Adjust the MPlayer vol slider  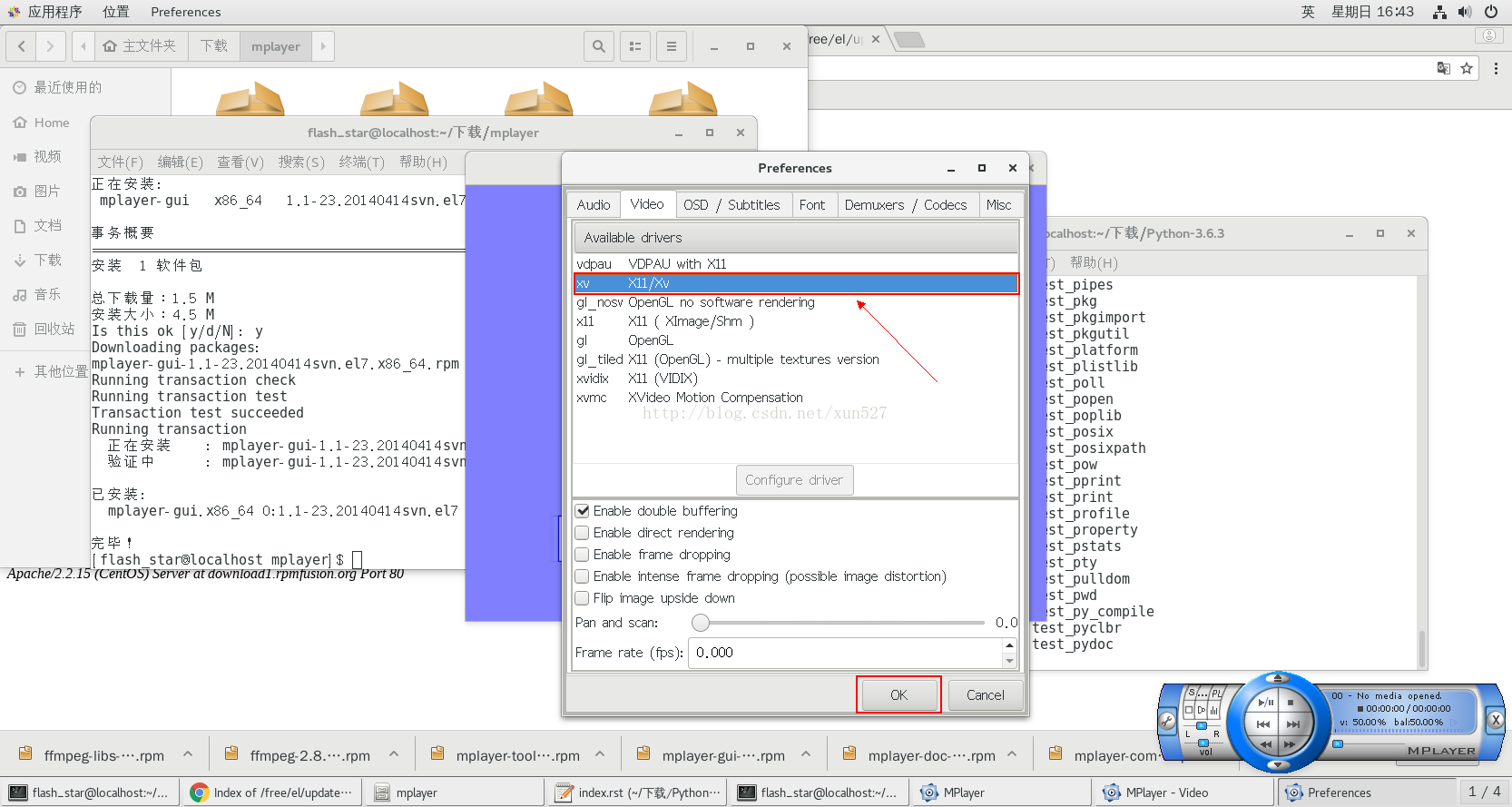(1203, 743)
